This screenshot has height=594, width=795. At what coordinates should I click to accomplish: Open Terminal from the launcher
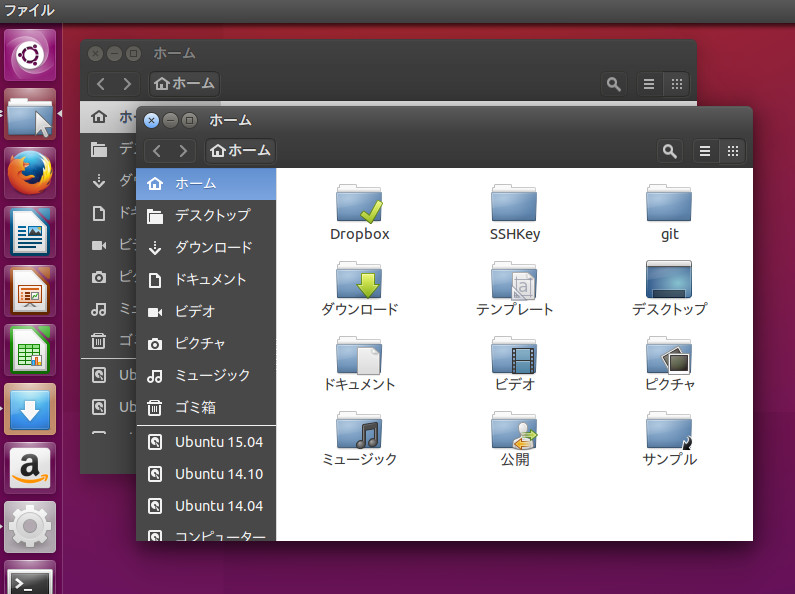(x=30, y=578)
